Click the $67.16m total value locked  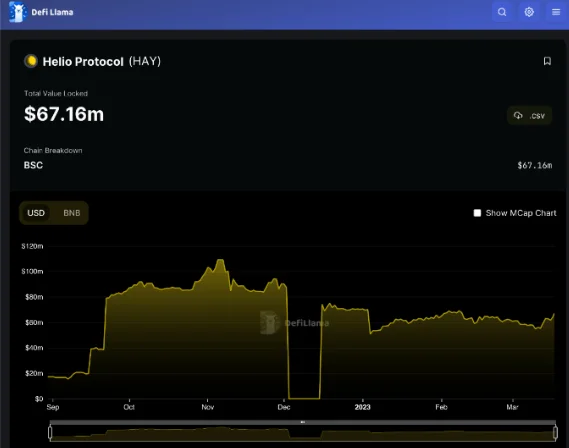click(64, 114)
